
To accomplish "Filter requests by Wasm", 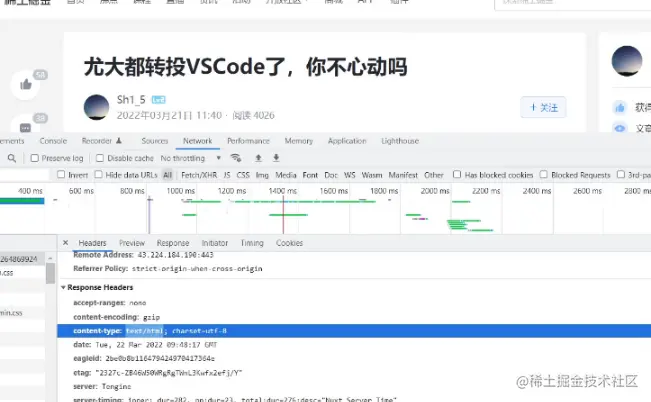I will [372, 175].
